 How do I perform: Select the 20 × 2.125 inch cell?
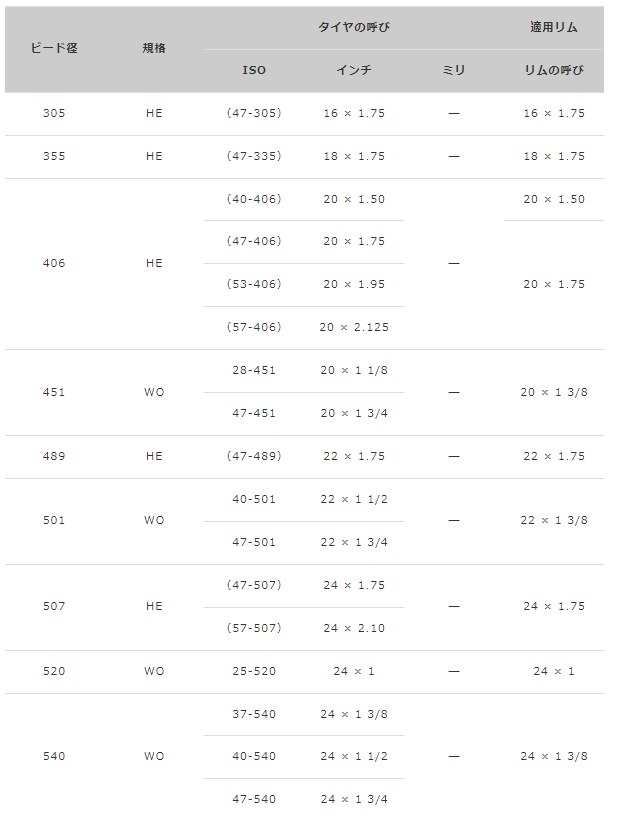point(354,328)
